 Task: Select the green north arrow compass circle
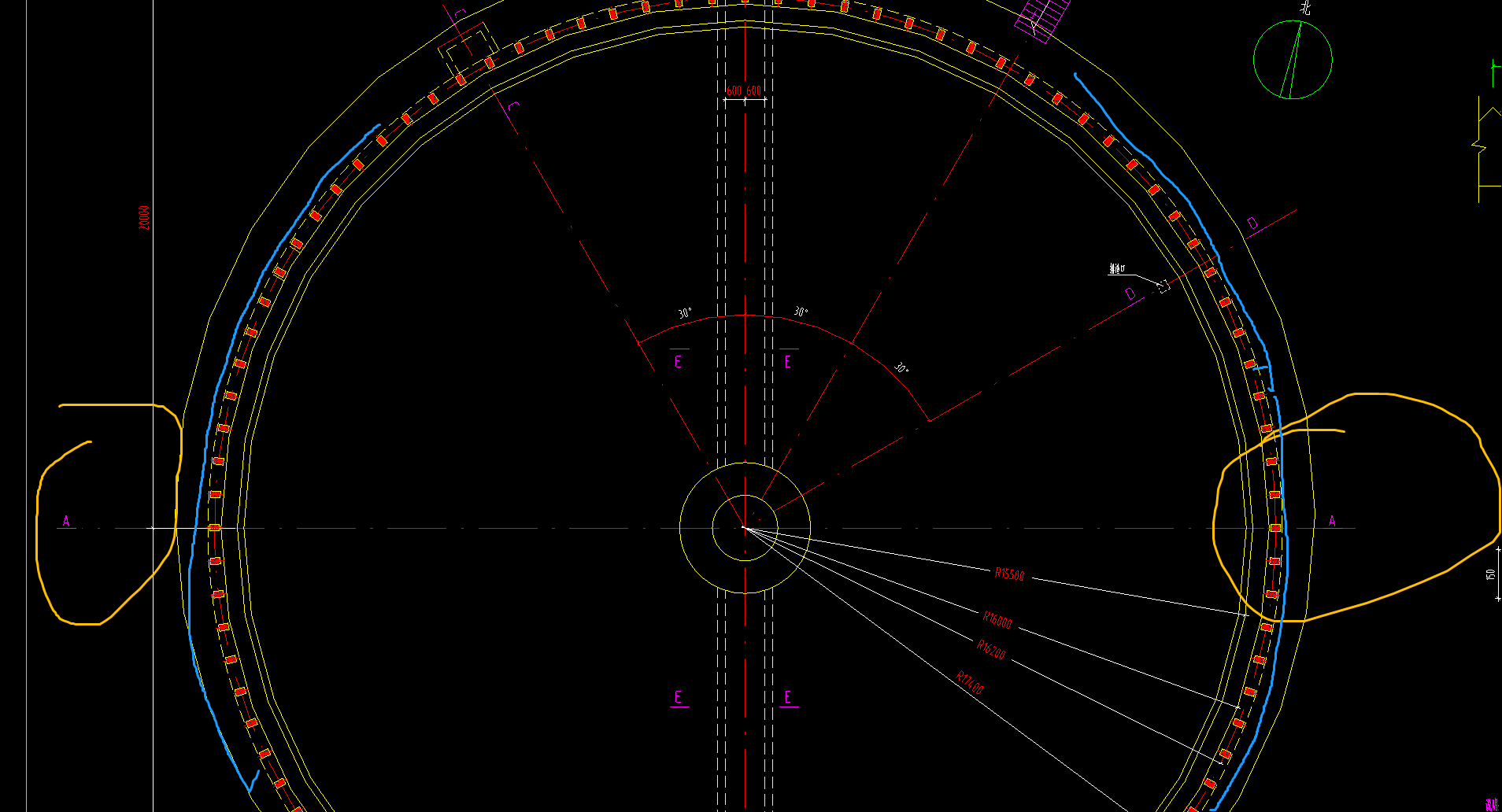pos(1293,60)
